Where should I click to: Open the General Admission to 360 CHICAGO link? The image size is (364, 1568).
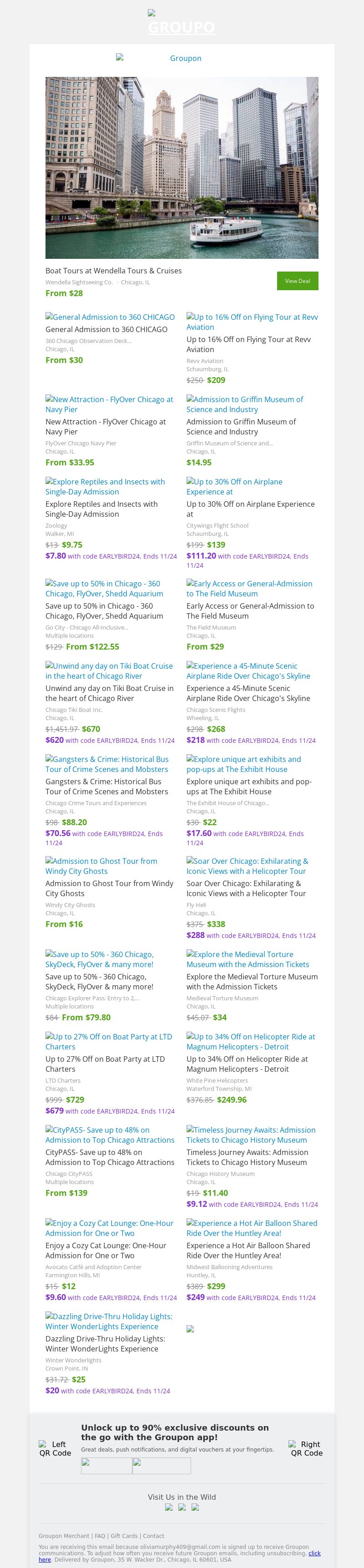pyautogui.click(x=110, y=317)
